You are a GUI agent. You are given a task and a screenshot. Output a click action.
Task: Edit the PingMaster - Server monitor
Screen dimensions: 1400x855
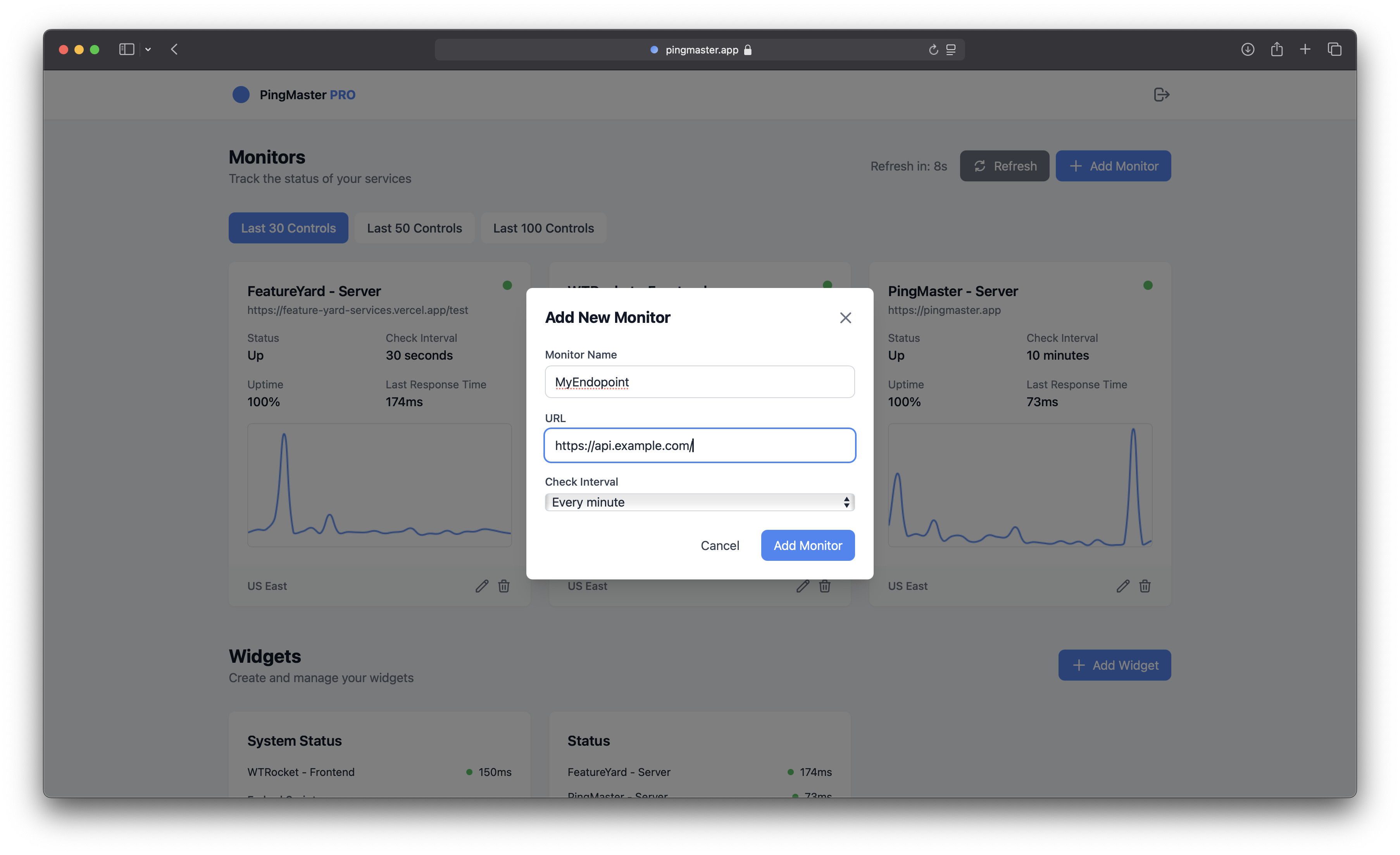[x=1123, y=586]
